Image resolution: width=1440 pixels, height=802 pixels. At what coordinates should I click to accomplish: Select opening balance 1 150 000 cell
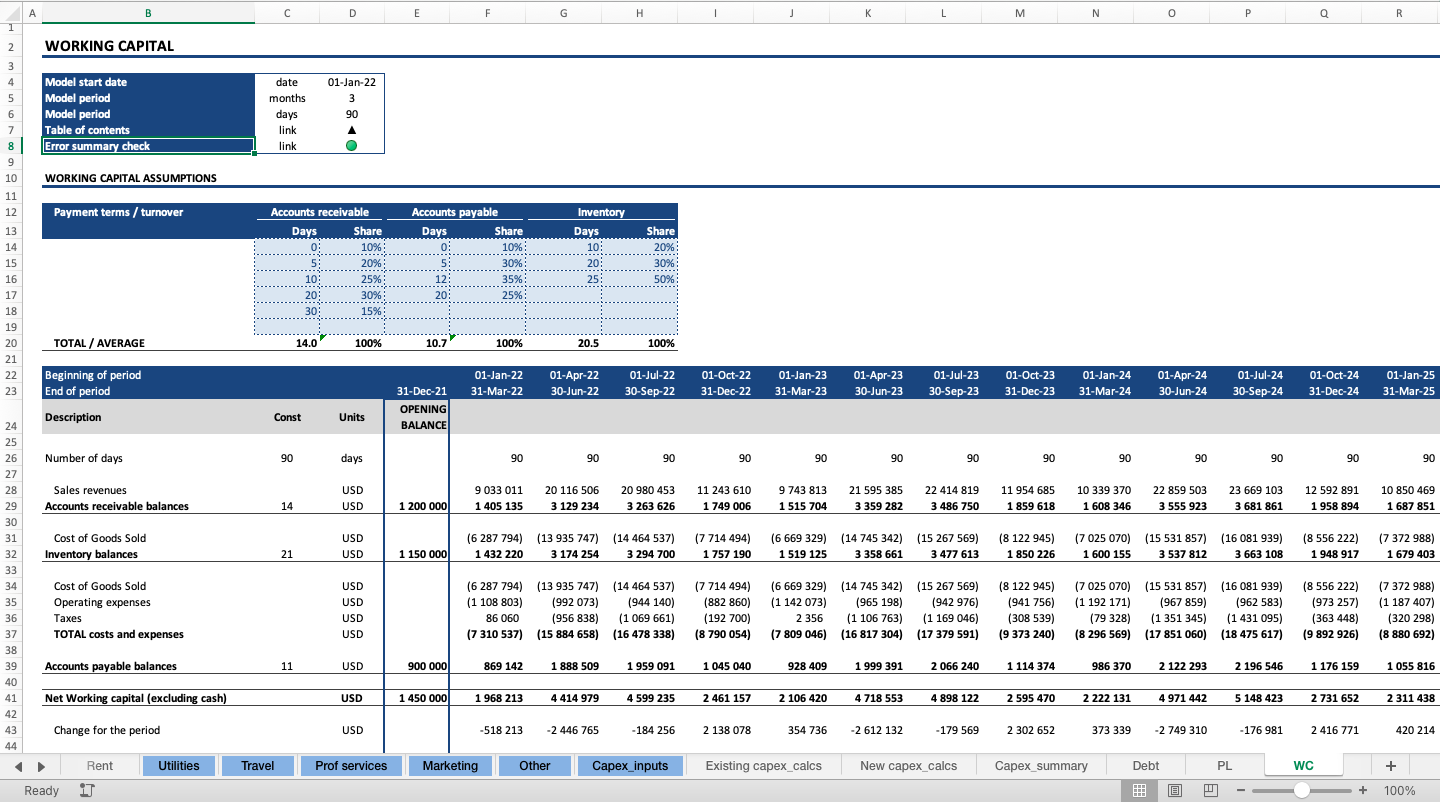tap(417, 554)
